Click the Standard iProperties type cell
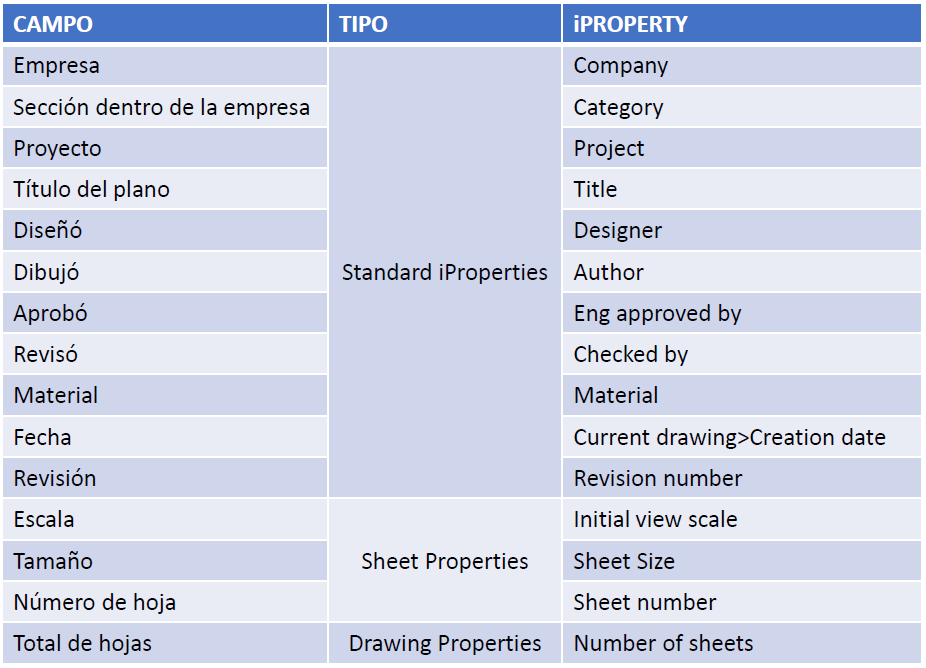The height and width of the screenshot is (668, 926). coord(444,272)
